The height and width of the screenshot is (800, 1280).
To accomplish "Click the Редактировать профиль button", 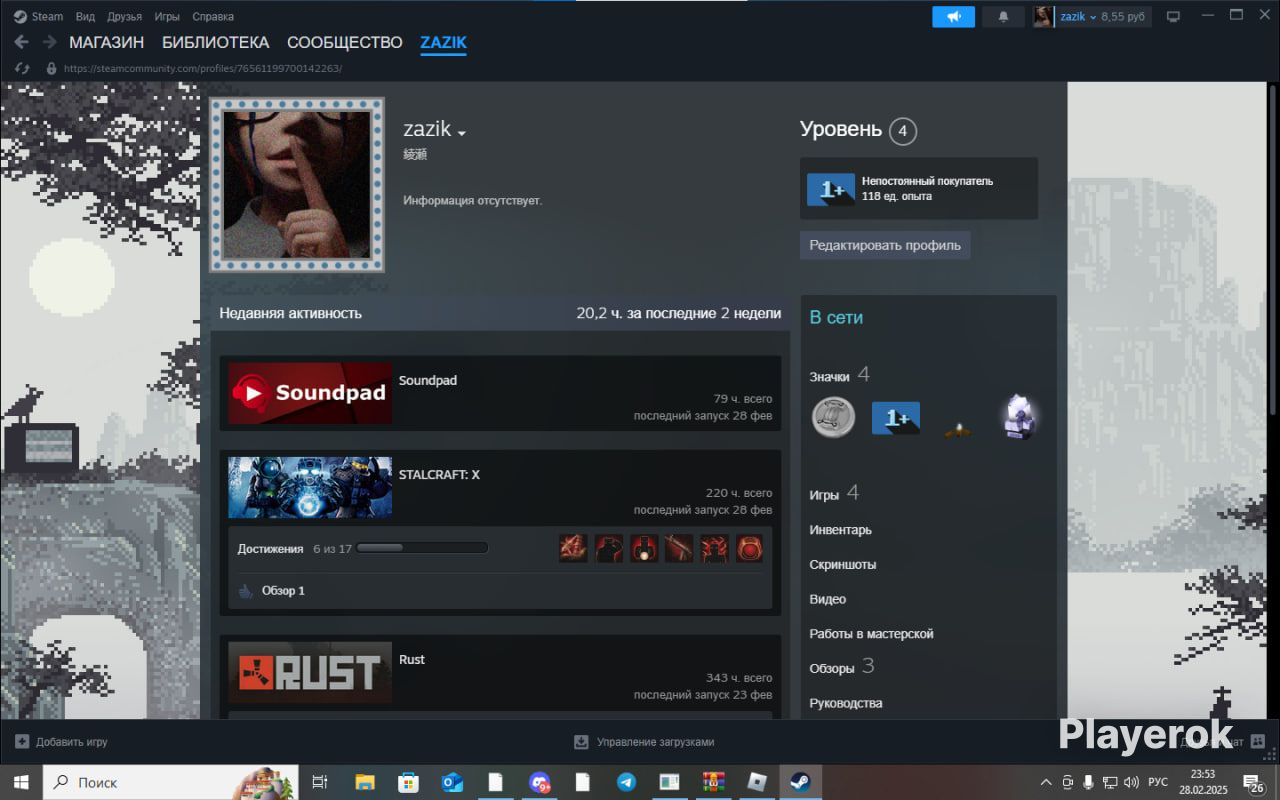I will [885, 245].
